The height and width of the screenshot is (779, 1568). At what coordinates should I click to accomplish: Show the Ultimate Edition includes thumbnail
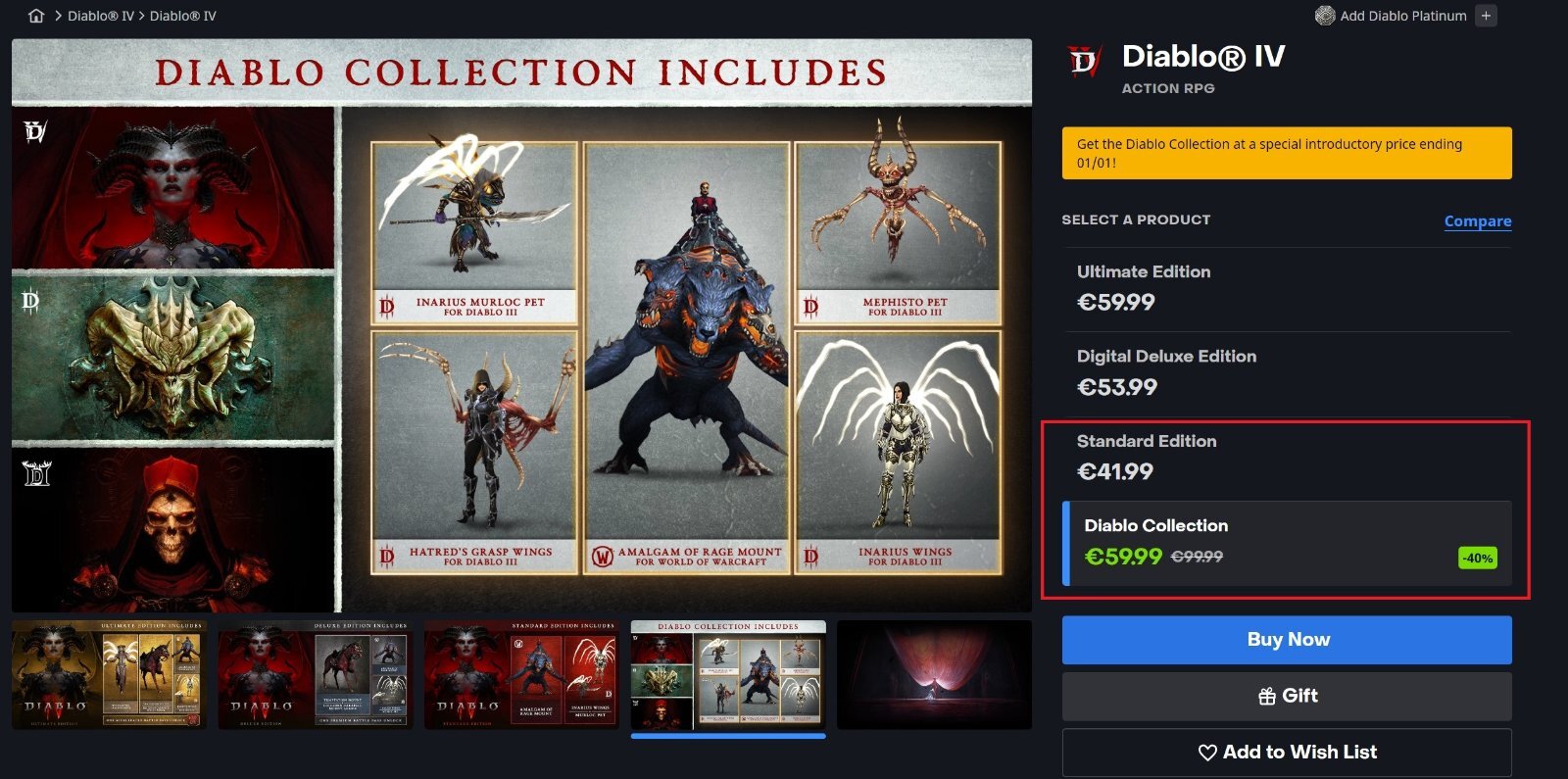109,675
